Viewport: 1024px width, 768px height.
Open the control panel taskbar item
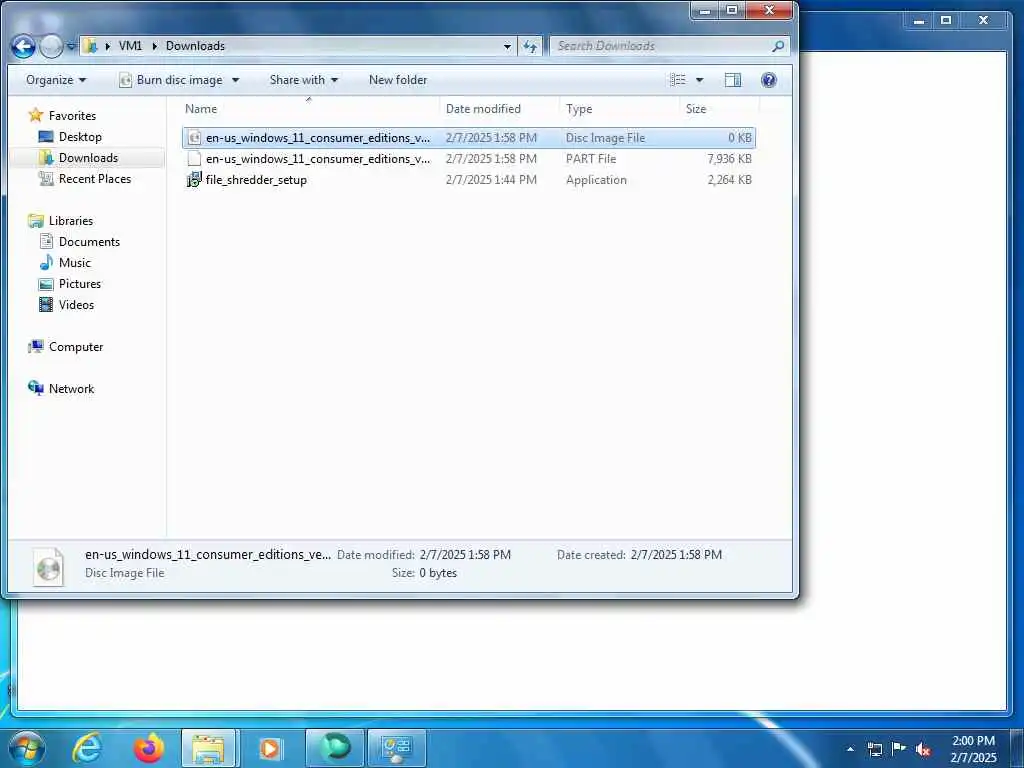click(x=396, y=748)
